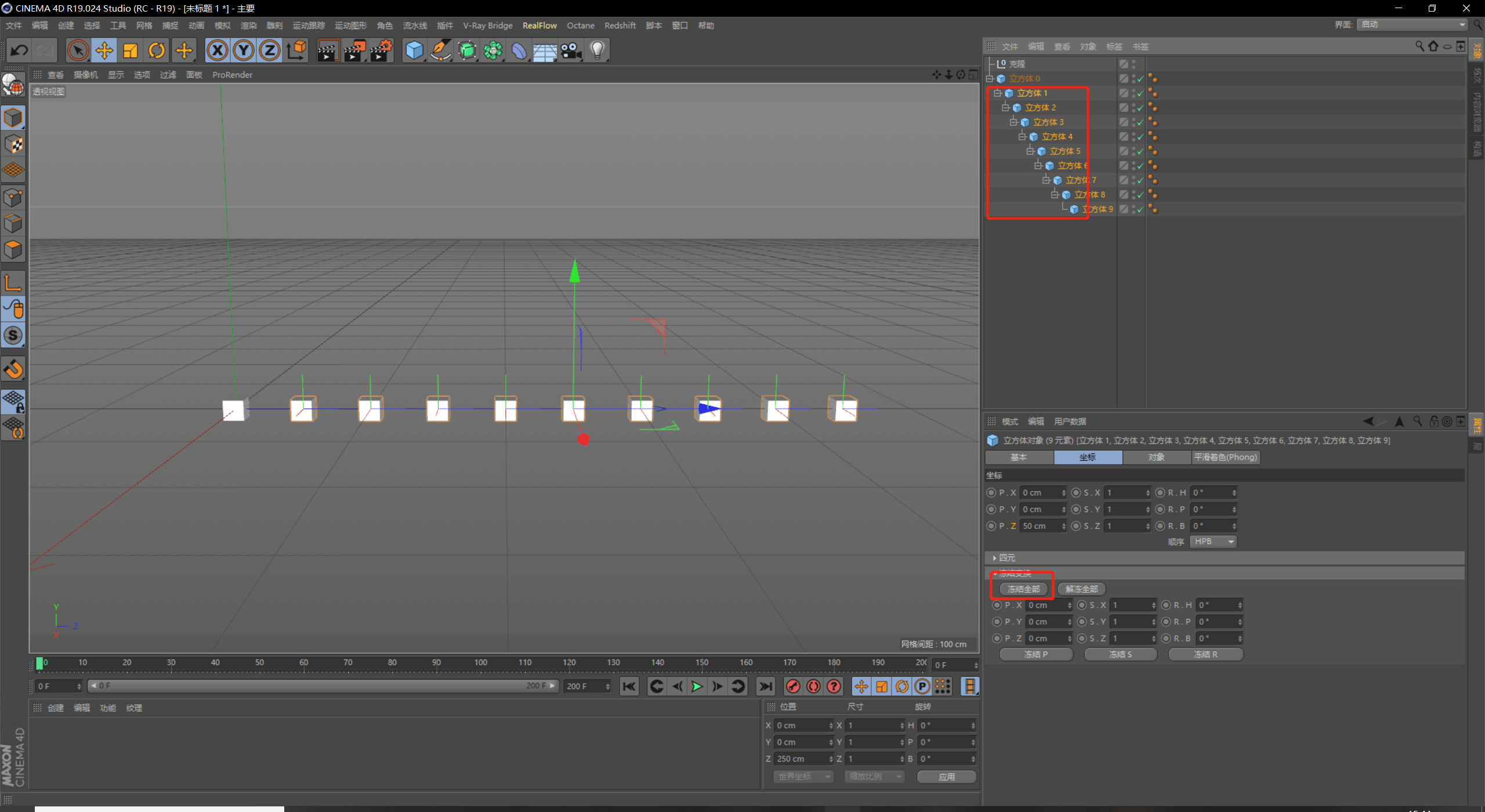
Task: Toggle the X-axis lock icon
Action: (x=218, y=51)
